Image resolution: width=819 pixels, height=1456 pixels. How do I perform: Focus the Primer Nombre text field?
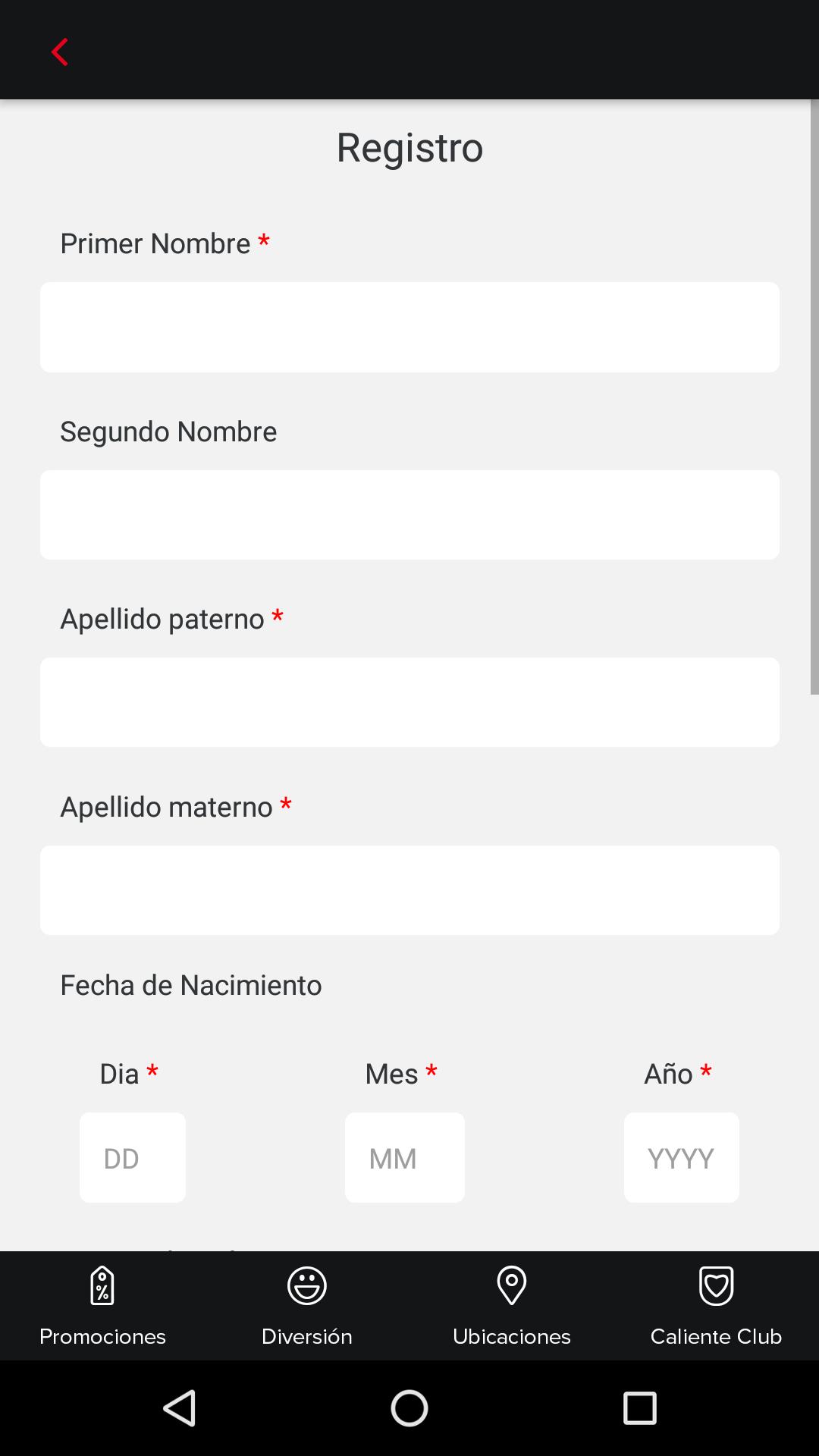409,327
